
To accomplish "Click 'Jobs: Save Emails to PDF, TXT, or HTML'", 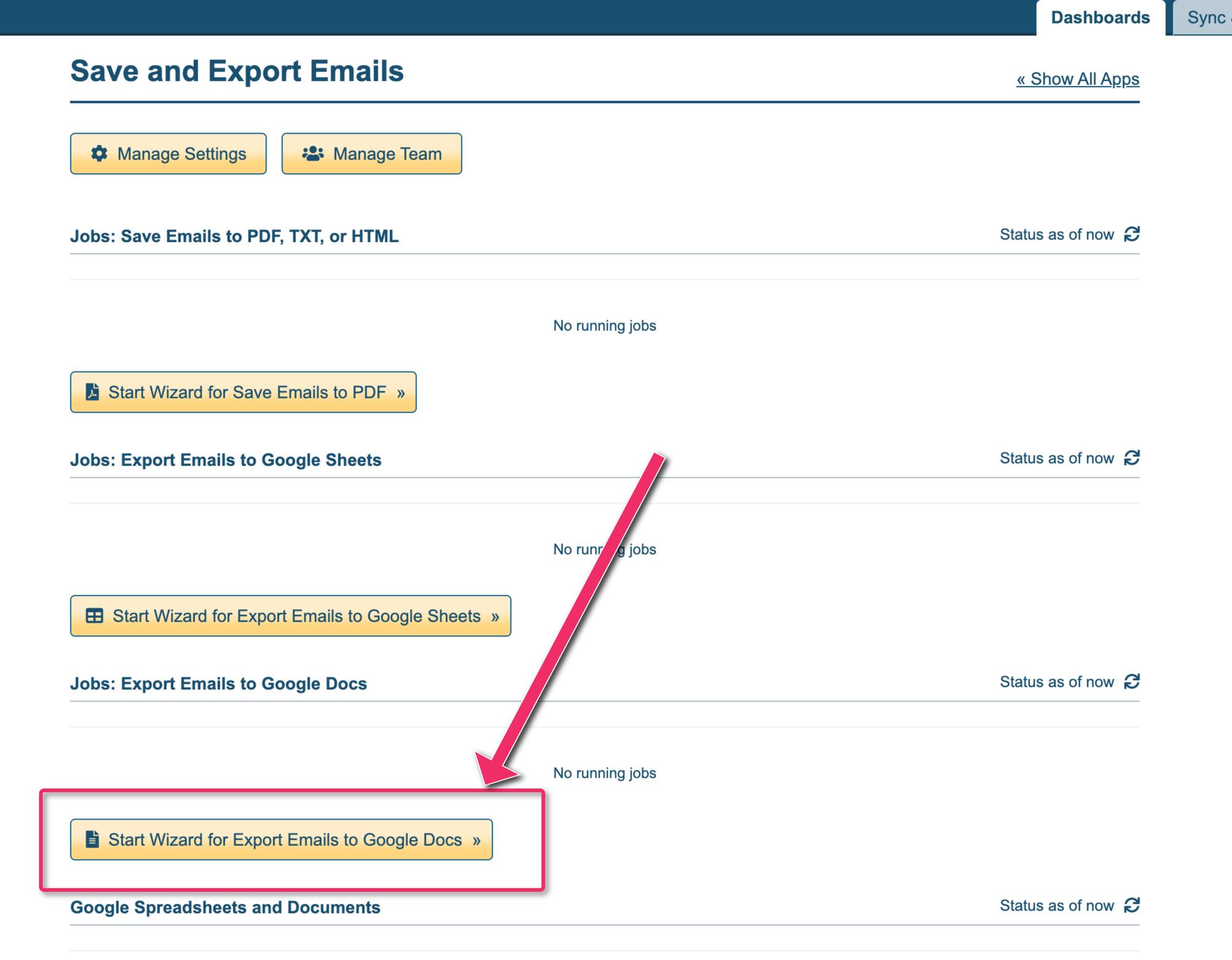I will pos(234,236).
